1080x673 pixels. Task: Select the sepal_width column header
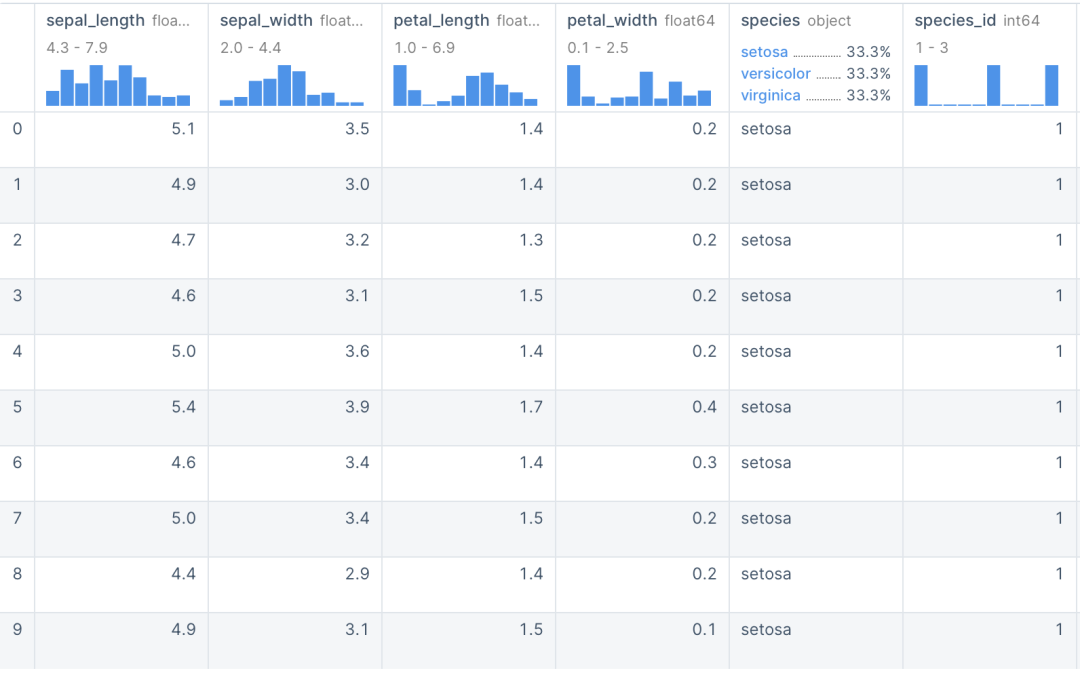coord(291,21)
